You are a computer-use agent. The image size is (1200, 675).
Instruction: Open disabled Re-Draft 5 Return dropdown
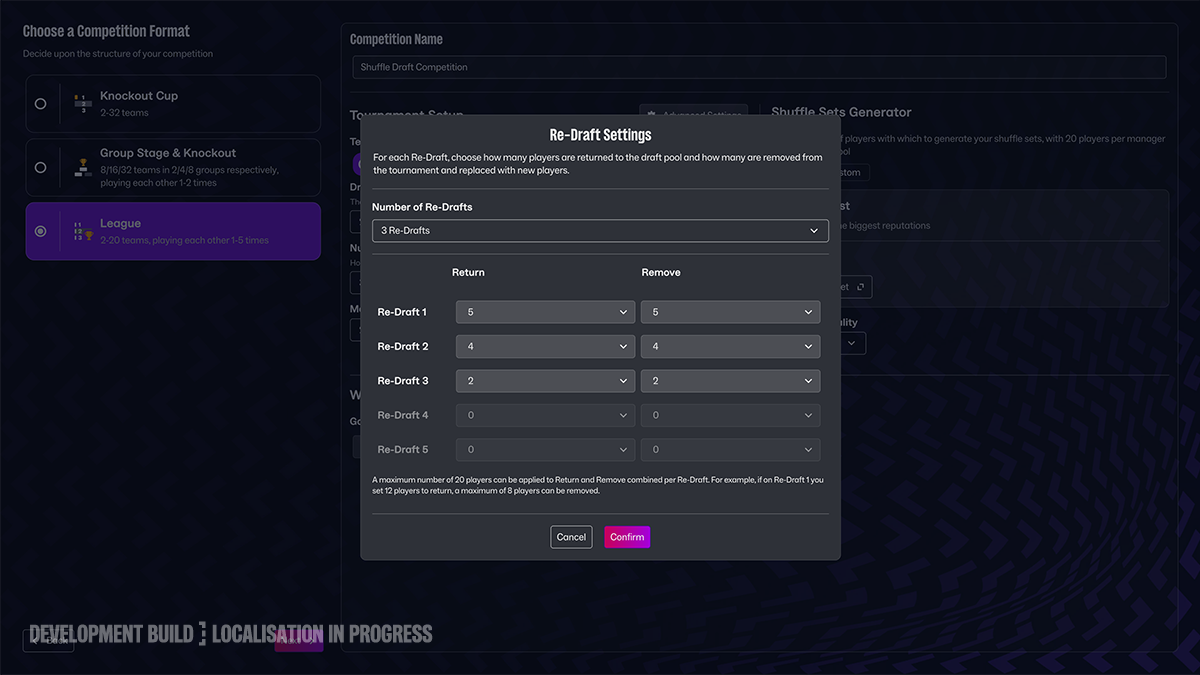point(545,449)
